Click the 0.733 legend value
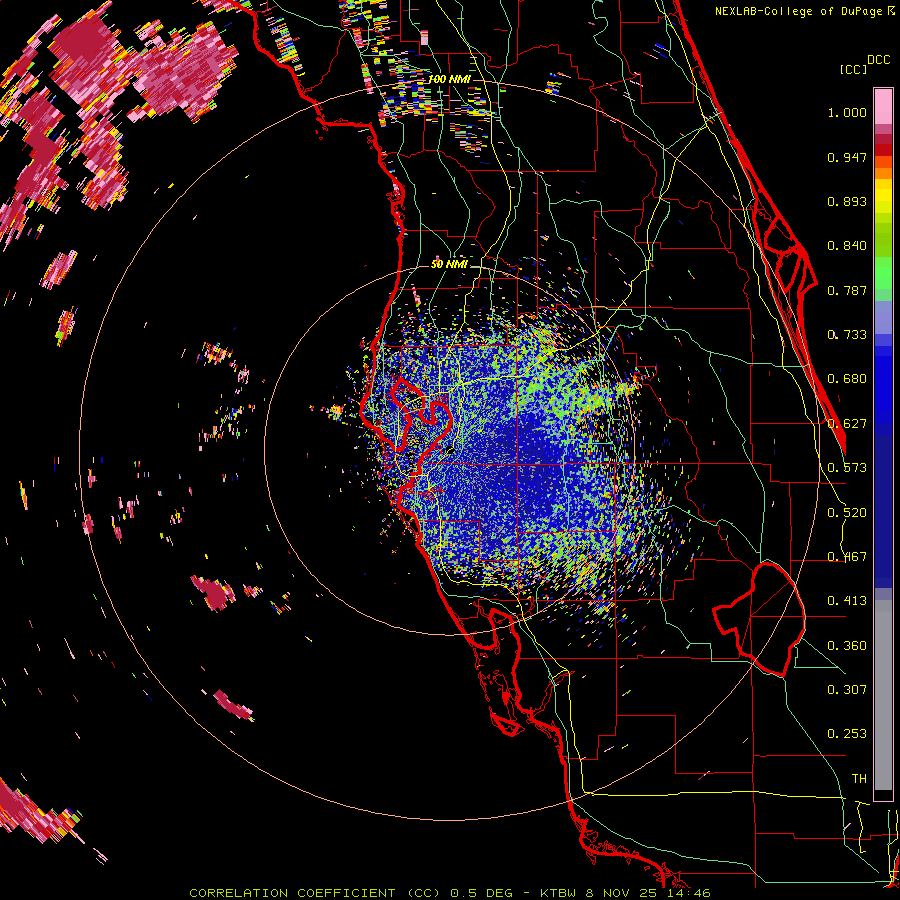This screenshot has width=900, height=900. tap(847, 335)
